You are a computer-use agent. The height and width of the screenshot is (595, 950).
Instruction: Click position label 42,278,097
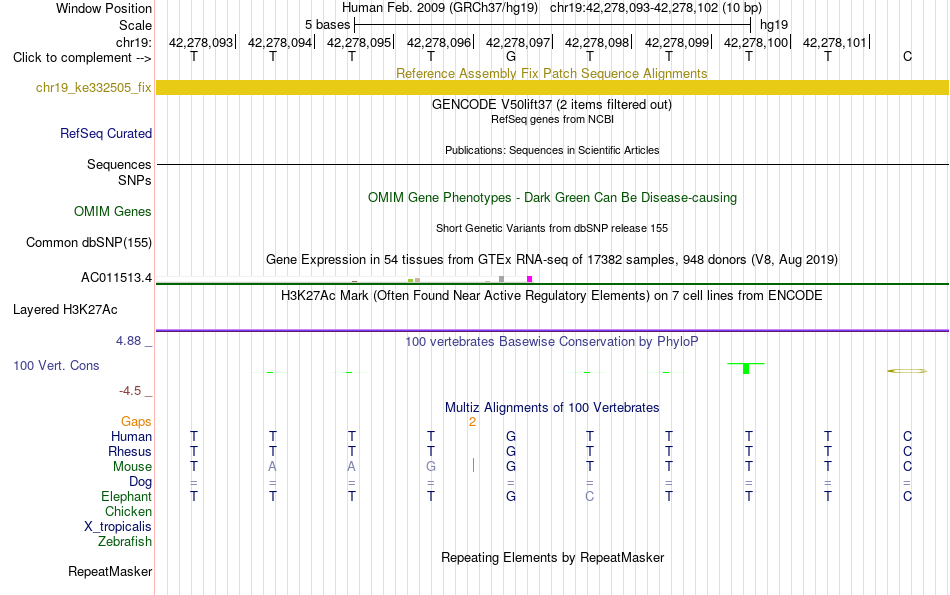tap(518, 42)
